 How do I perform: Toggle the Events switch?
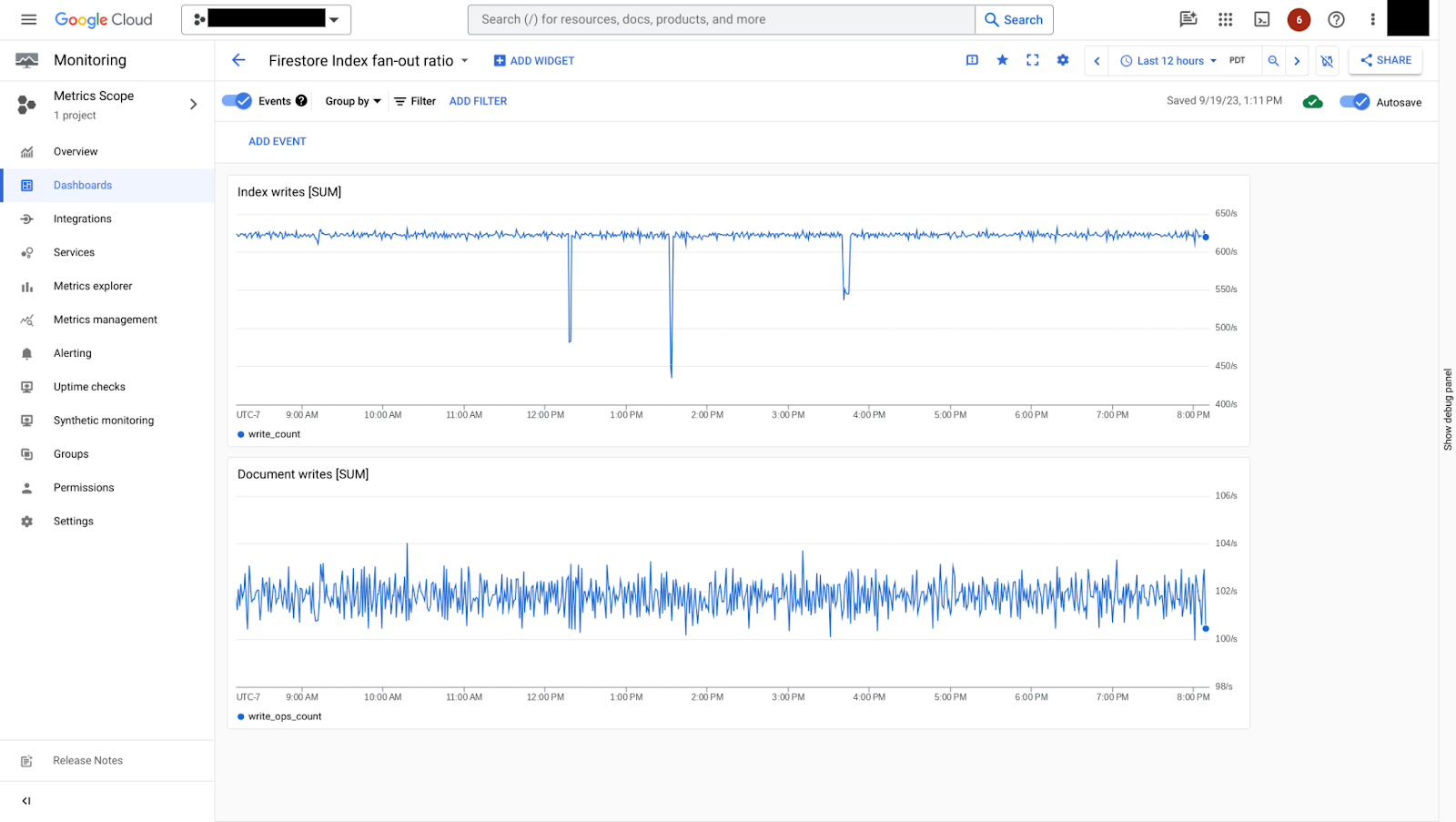tap(238, 101)
